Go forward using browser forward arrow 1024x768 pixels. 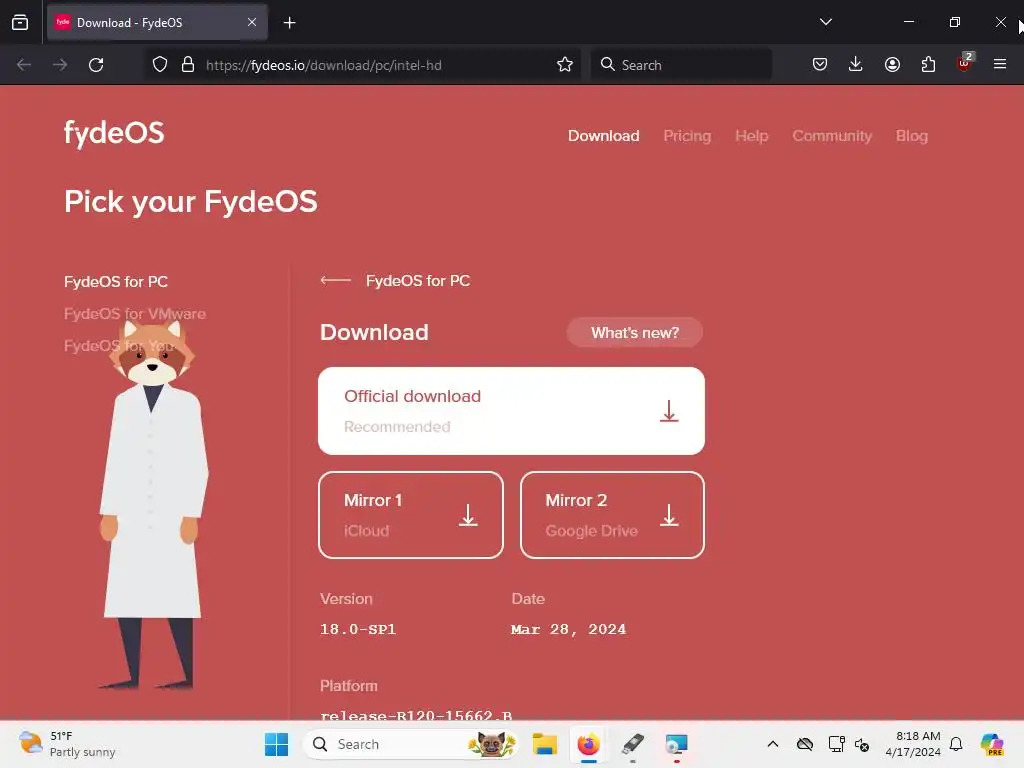pos(60,65)
